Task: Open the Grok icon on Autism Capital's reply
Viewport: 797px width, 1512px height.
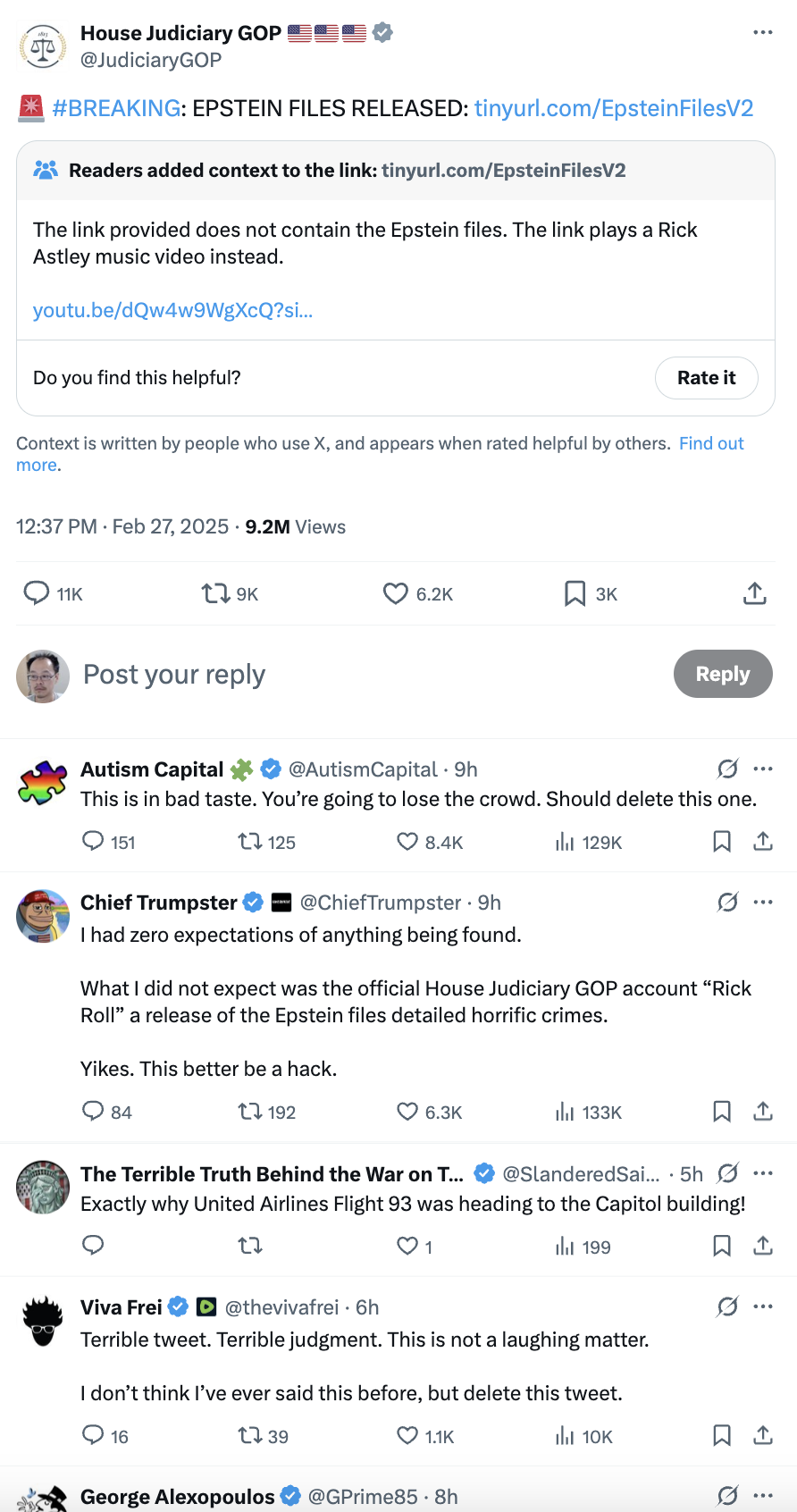Action: 727,769
